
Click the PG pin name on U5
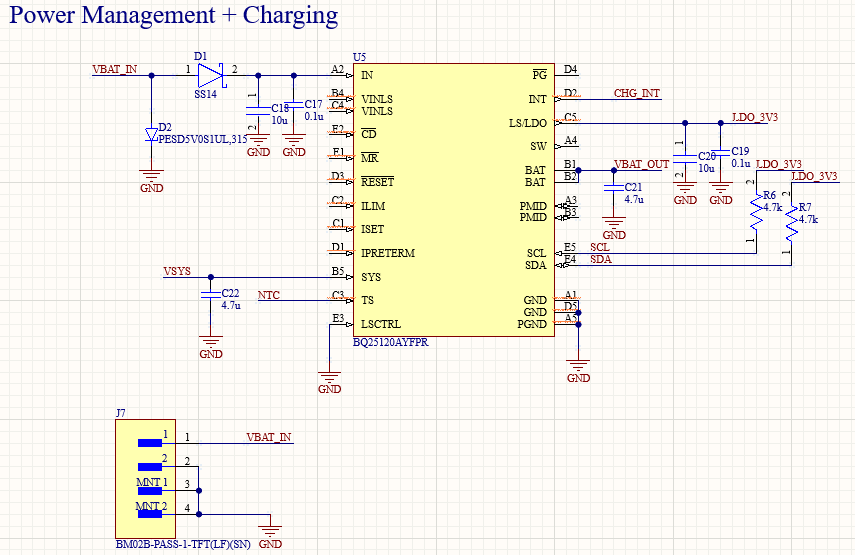539,75
